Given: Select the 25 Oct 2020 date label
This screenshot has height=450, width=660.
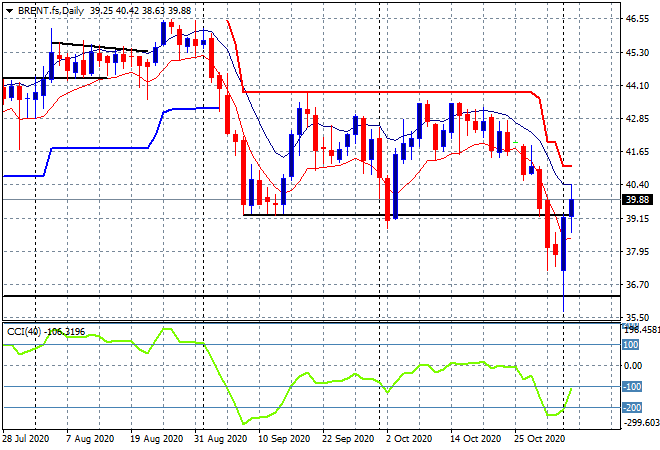Looking at the screenshot, I should (540, 439).
